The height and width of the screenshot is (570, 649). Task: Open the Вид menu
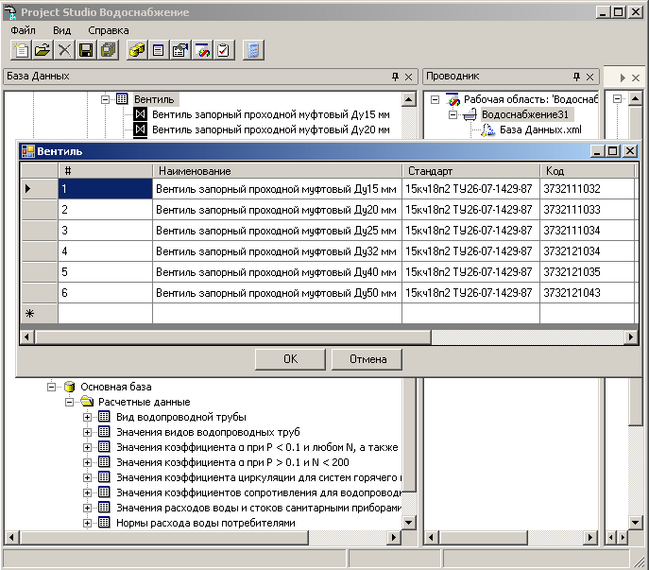(62, 31)
